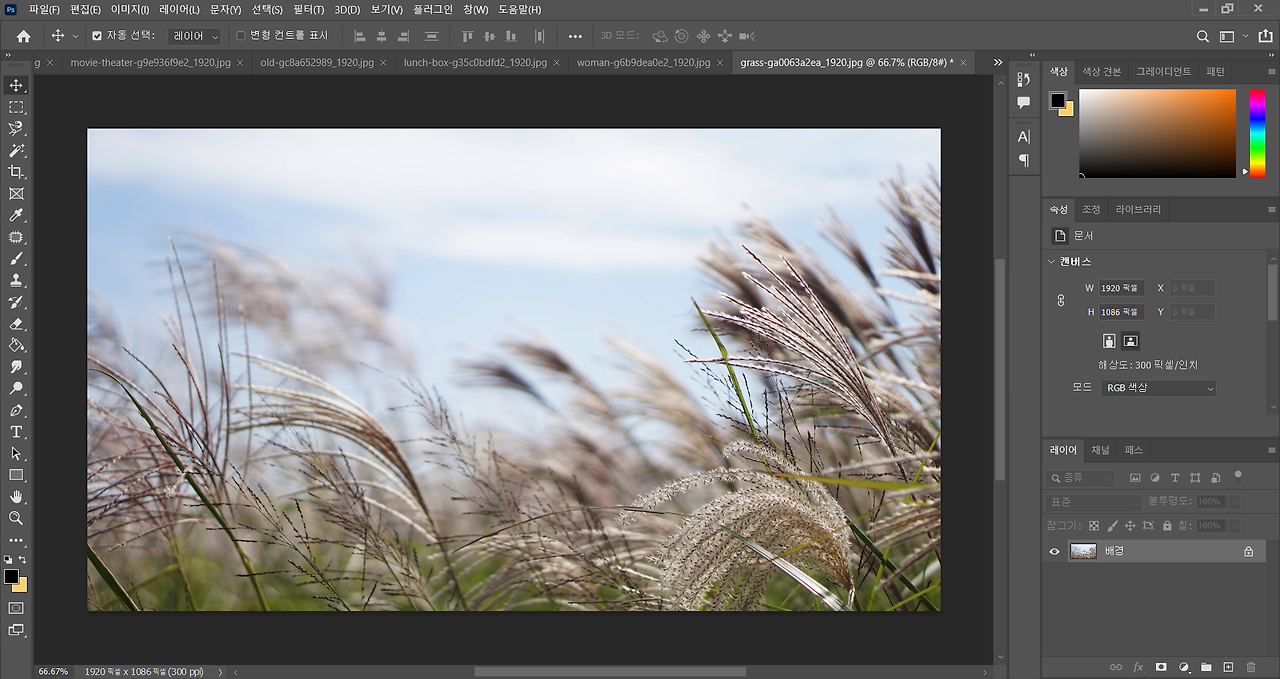Image resolution: width=1280 pixels, height=679 pixels.
Task: Click the landscape orientation canvas button
Action: [x=1130, y=341]
